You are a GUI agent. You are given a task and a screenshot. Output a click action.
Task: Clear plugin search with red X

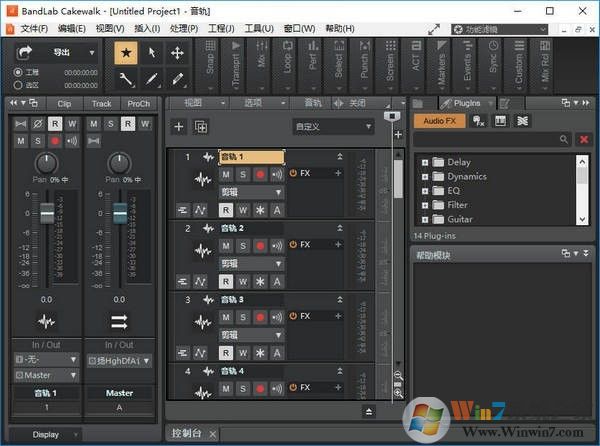[584, 140]
